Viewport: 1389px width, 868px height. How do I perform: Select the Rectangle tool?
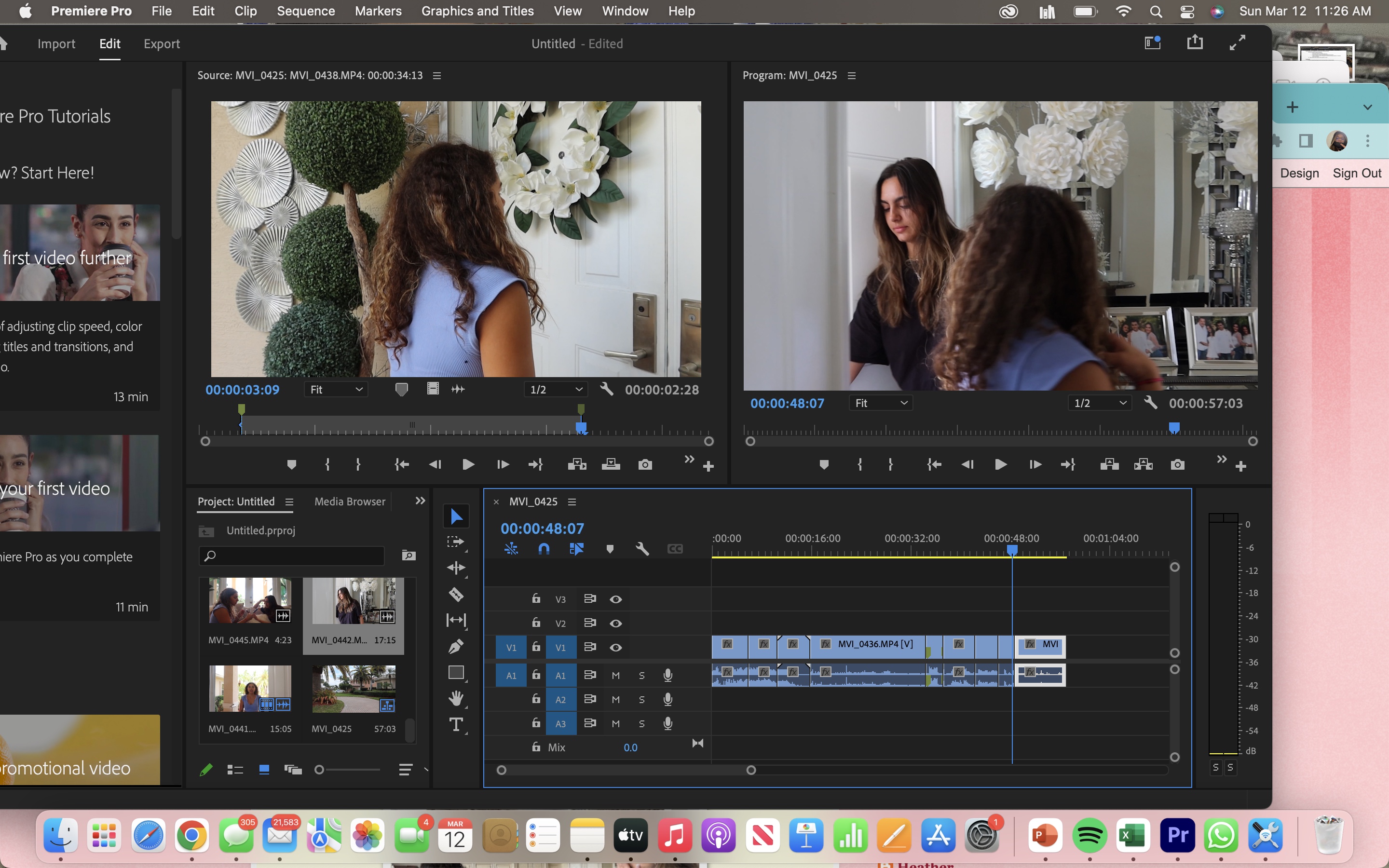point(456,672)
